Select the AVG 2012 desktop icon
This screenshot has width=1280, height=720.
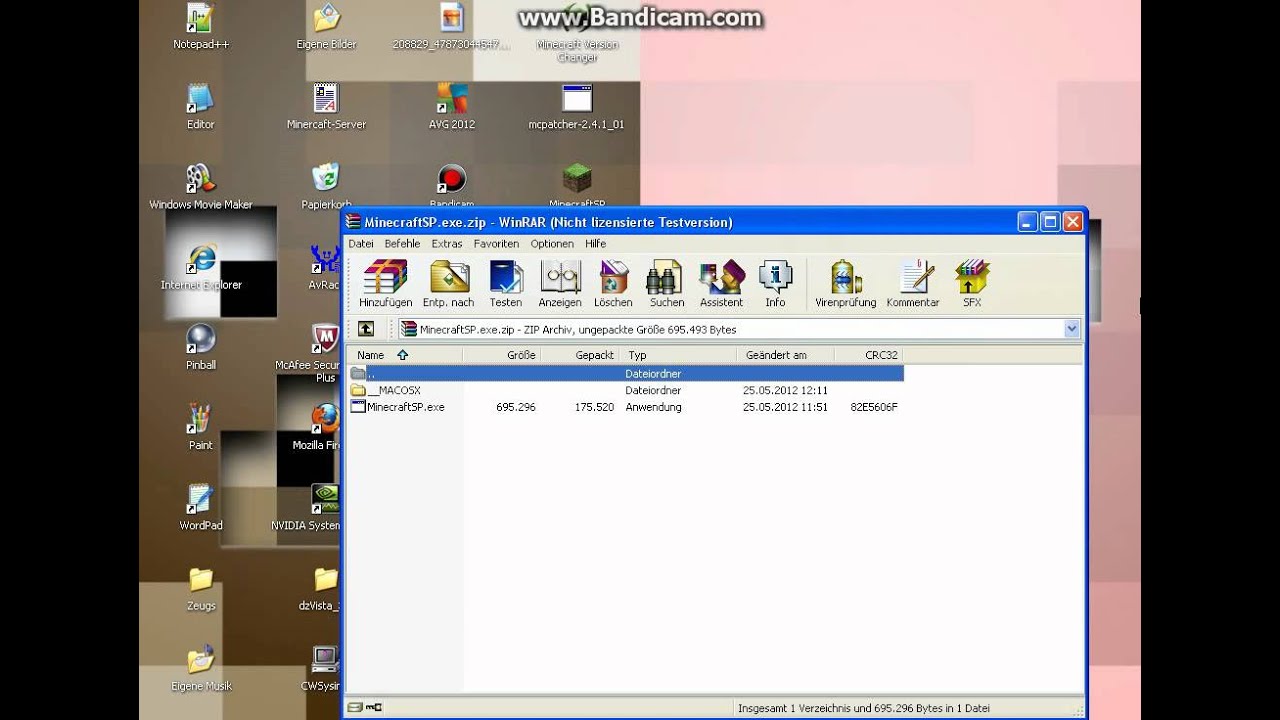point(451,107)
